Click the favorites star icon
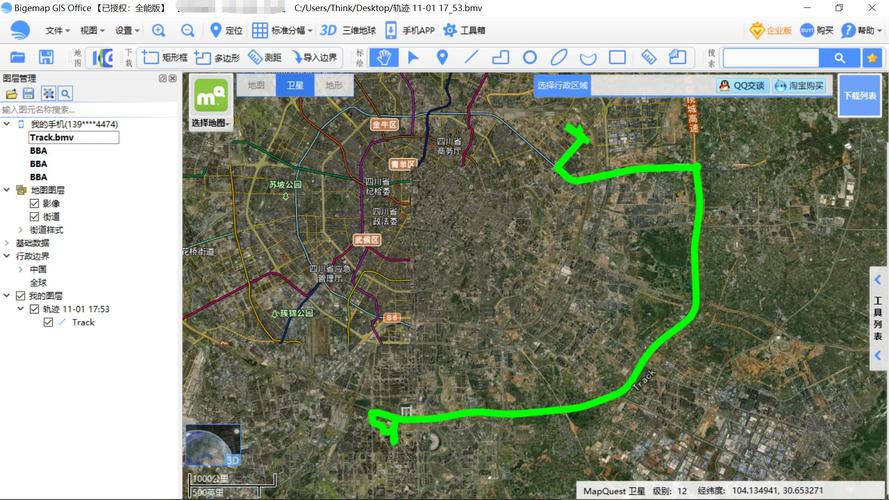889x500 pixels. [871, 58]
